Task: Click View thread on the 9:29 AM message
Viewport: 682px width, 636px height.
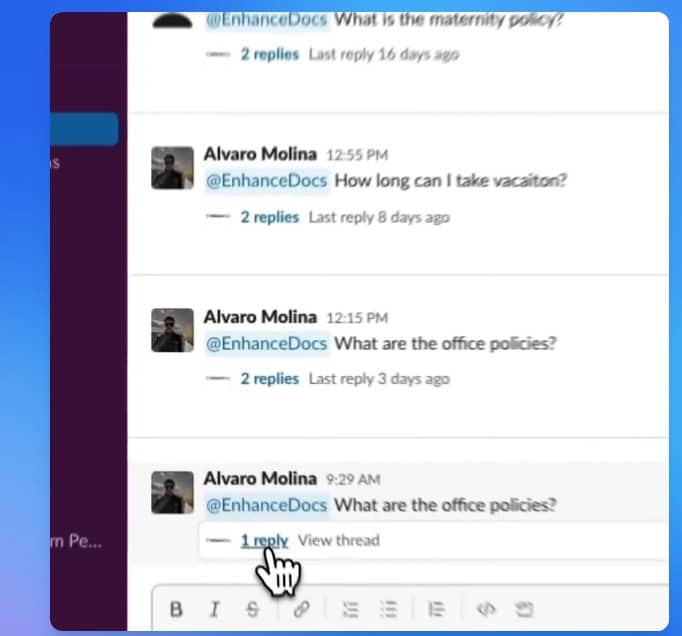Action: 339,540
